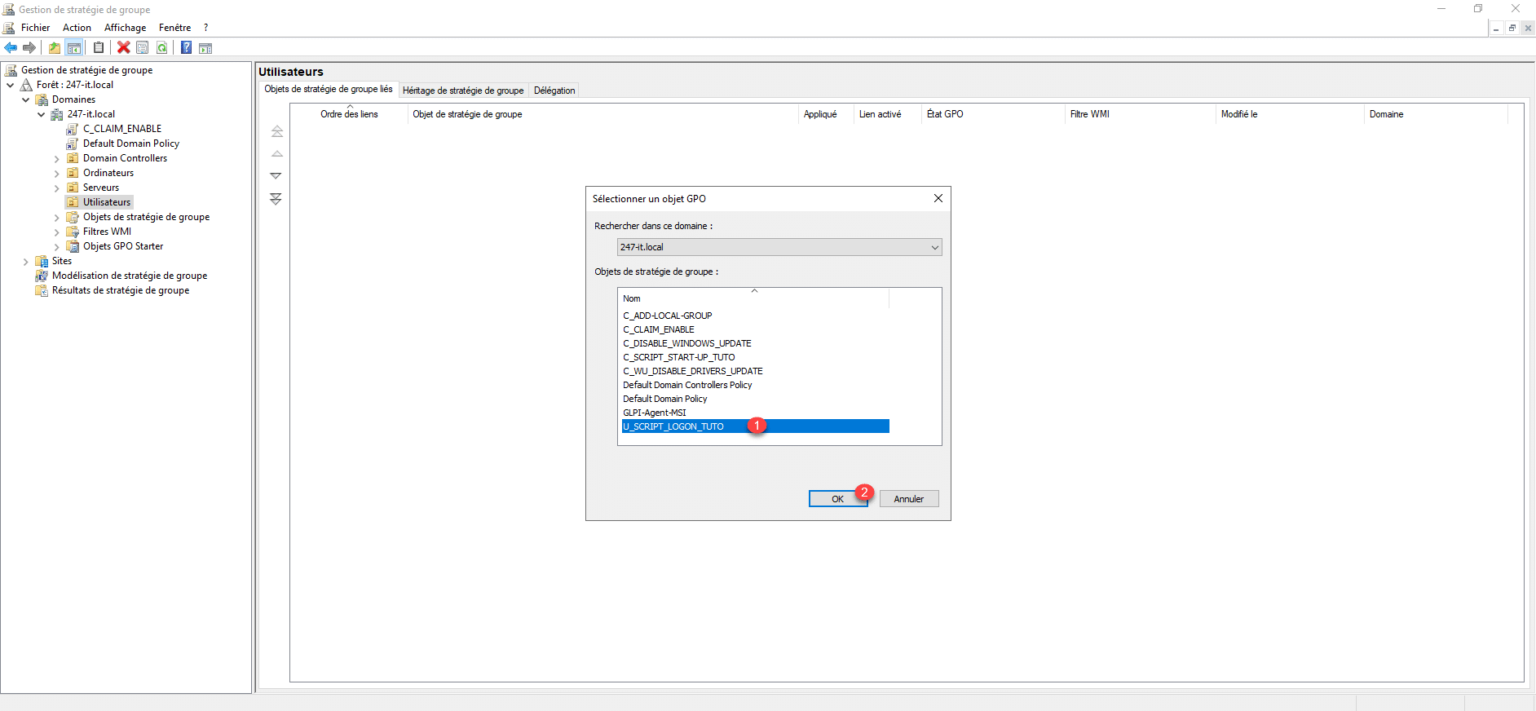Click the red X delete toolbar icon
The height and width of the screenshot is (711, 1536).
[x=124, y=47]
